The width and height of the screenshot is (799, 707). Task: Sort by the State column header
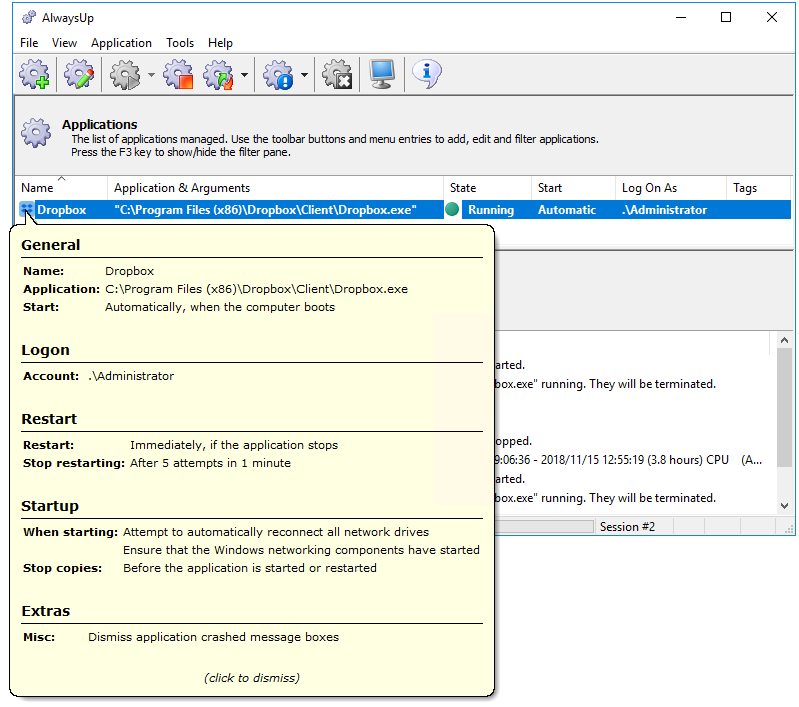(x=487, y=188)
